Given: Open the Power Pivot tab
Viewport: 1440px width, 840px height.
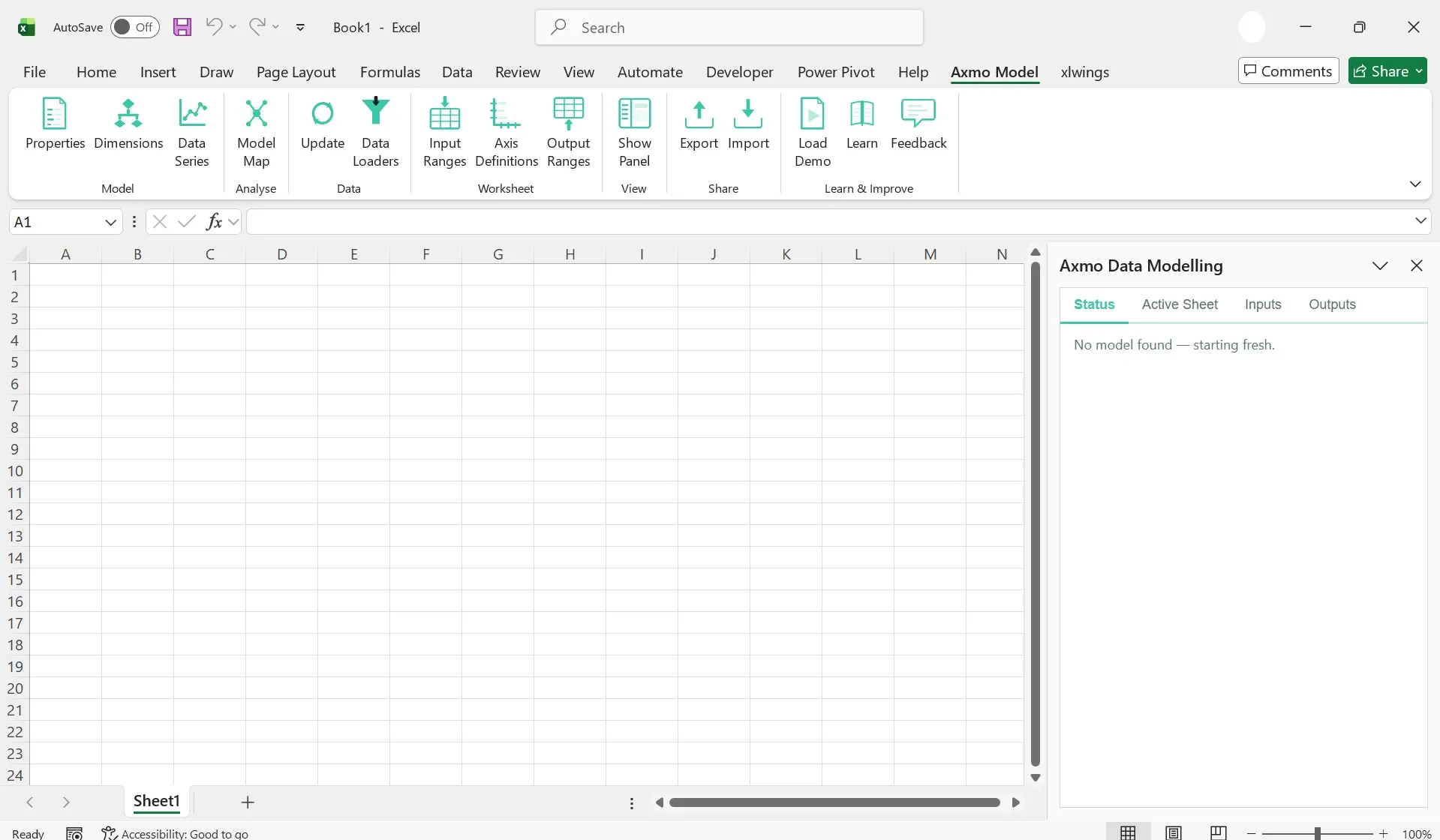Looking at the screenshot, I should pos(836,72).
